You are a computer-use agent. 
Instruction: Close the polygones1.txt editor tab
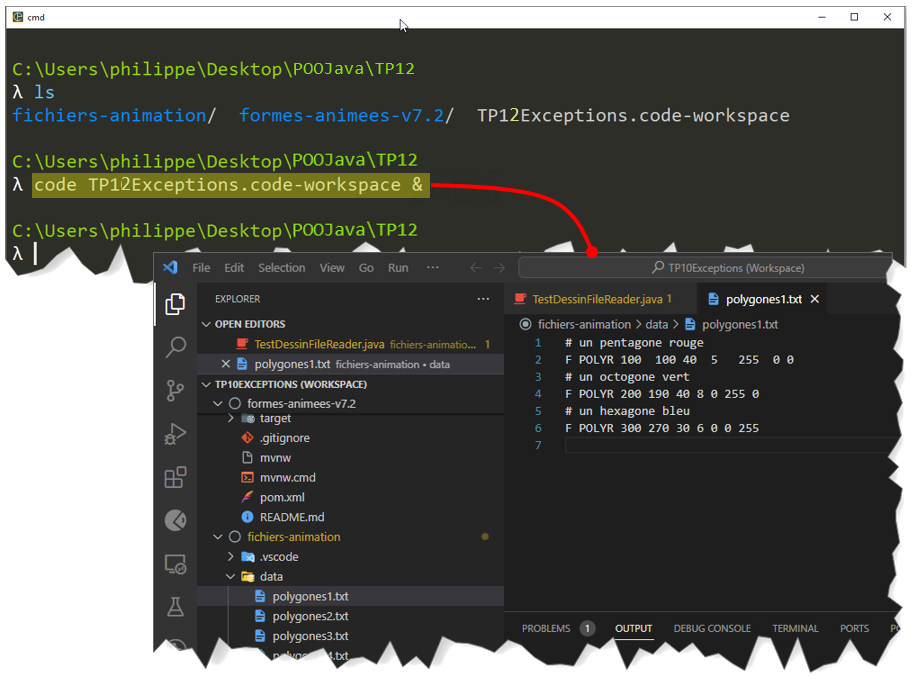tap(815, 299)
